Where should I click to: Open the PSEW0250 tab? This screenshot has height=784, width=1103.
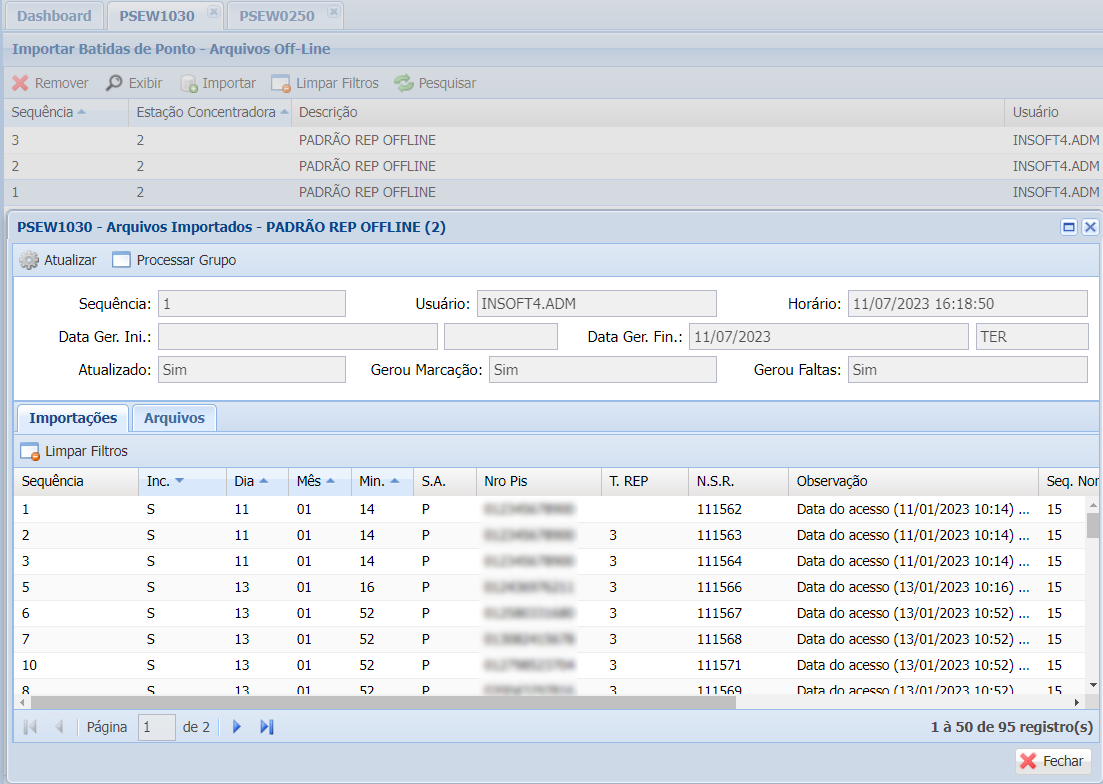276,15
